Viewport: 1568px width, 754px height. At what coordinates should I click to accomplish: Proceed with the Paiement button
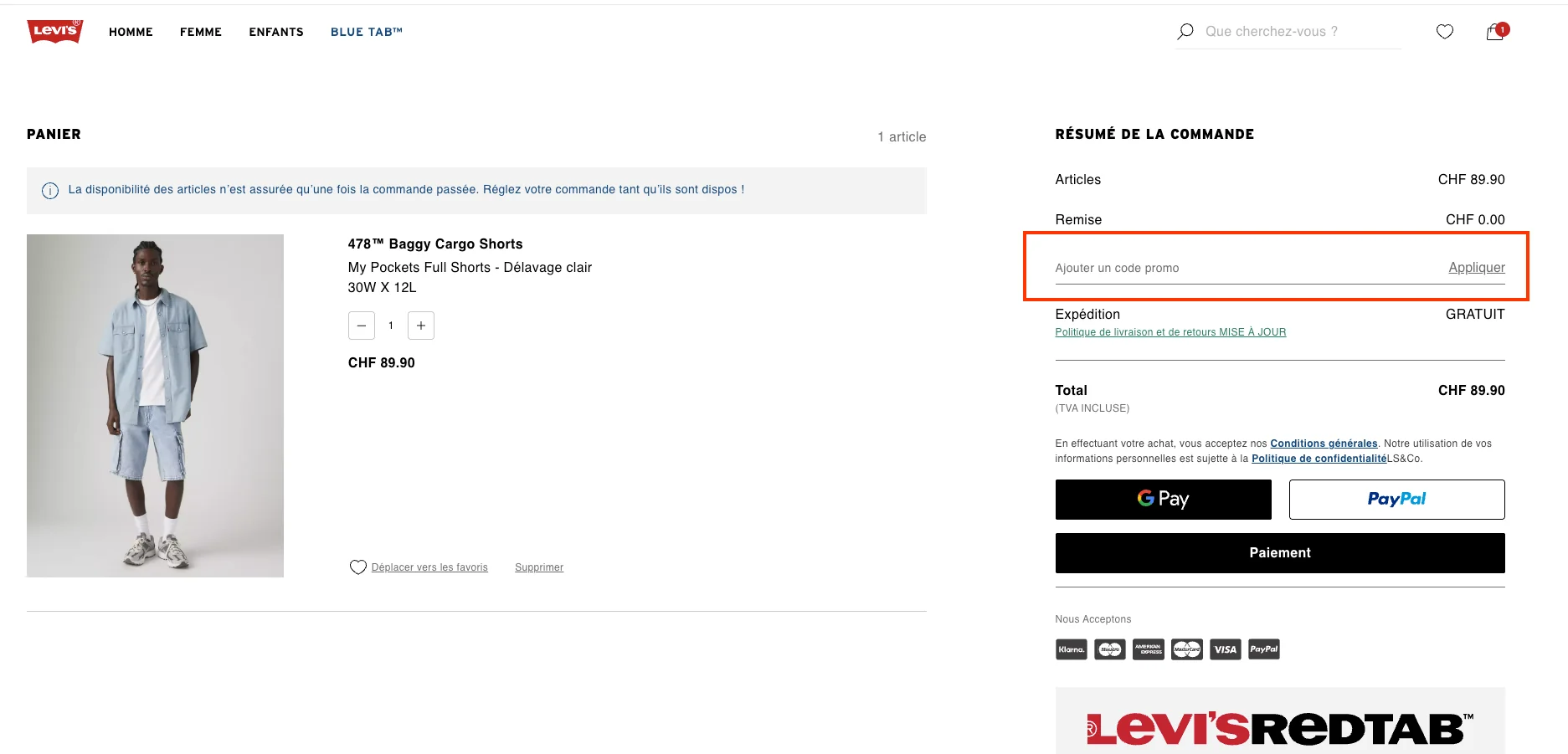tap(1280, 553)
